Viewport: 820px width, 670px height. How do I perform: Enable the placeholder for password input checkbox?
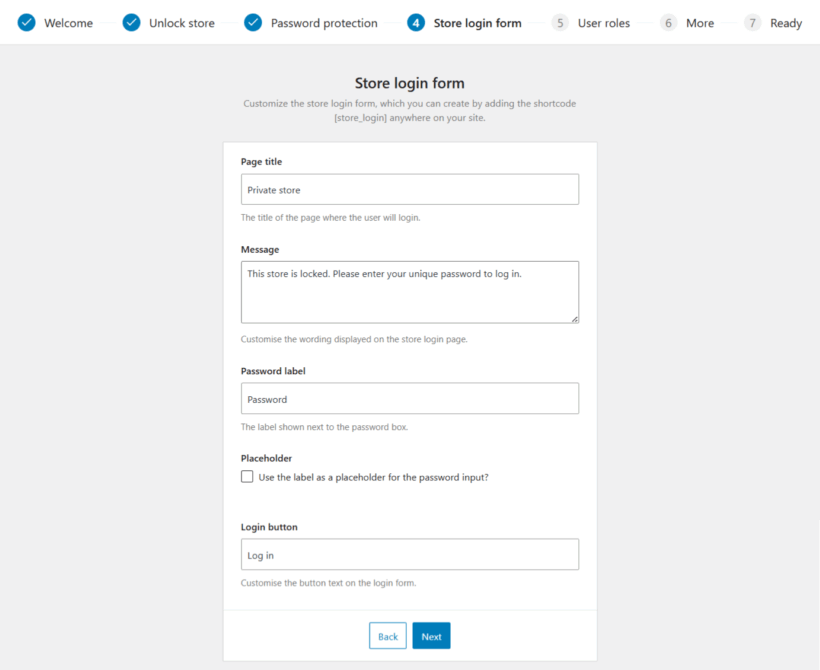coord(247,476)
